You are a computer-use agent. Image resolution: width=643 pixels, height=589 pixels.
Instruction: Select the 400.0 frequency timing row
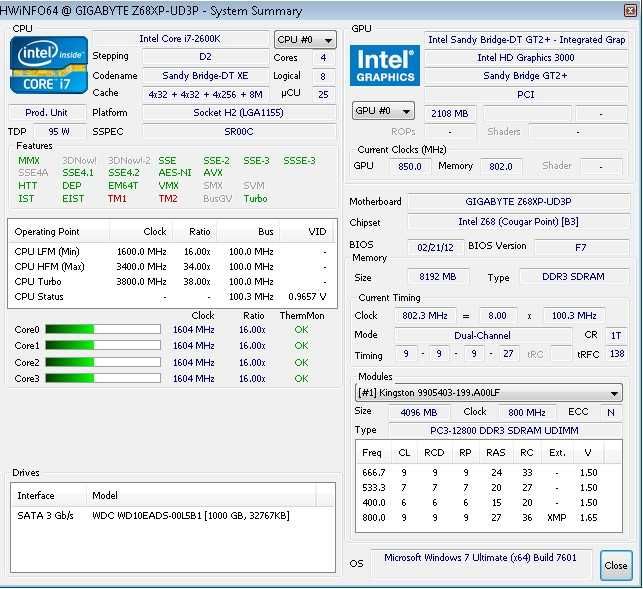(x=489, y=503)
